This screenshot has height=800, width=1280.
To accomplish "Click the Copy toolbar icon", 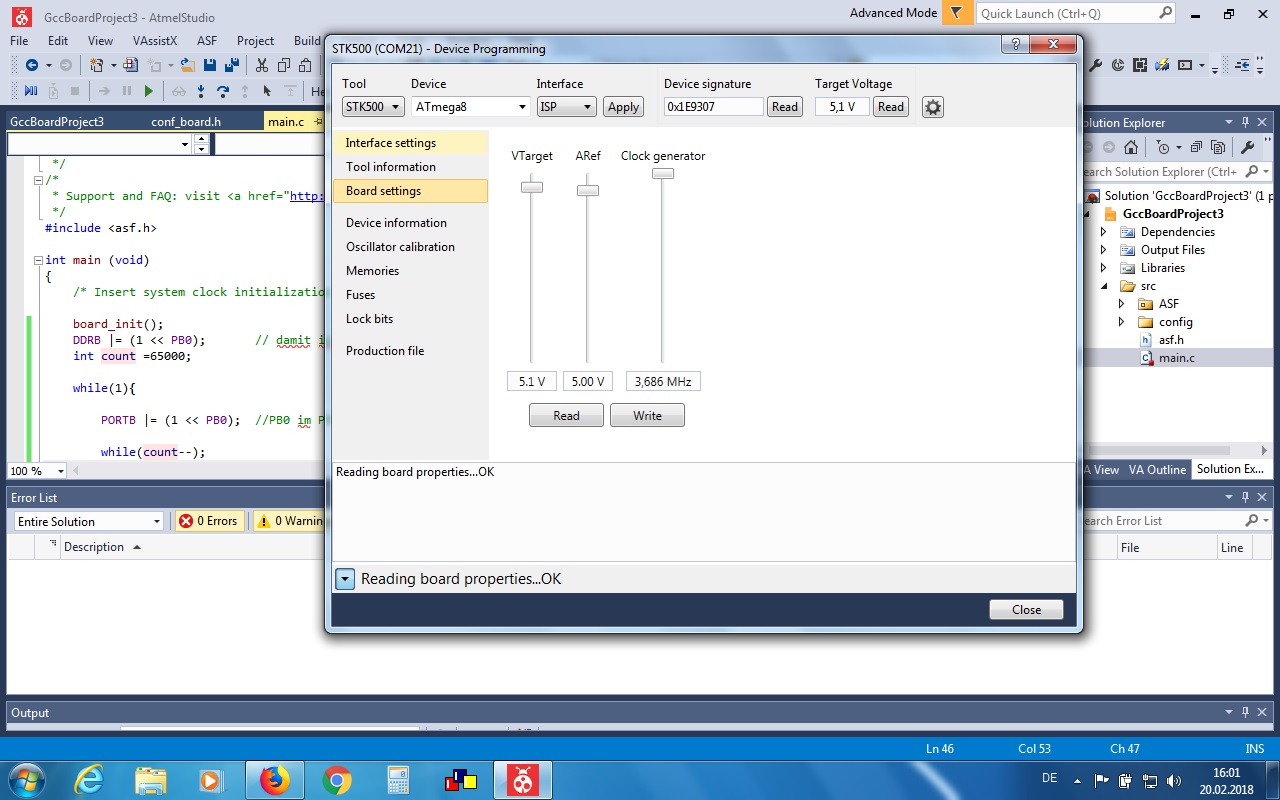I will point(284,65).
